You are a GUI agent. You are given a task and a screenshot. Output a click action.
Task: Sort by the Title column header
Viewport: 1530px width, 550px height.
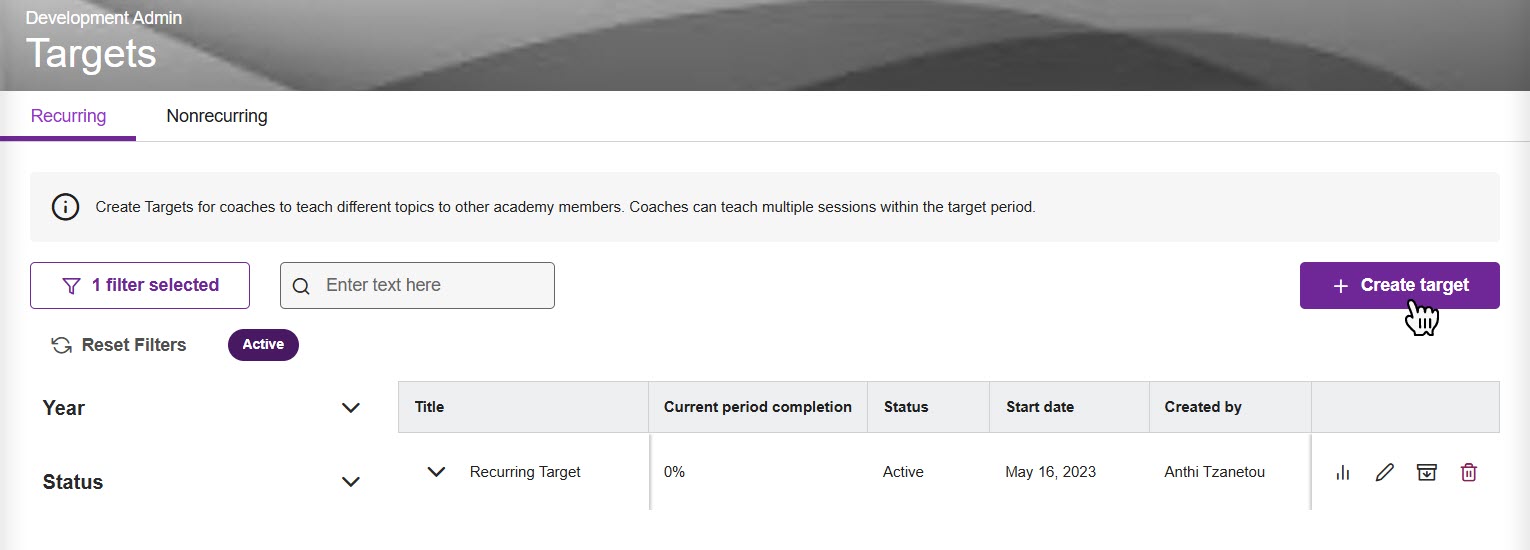(x=430, y=407)
